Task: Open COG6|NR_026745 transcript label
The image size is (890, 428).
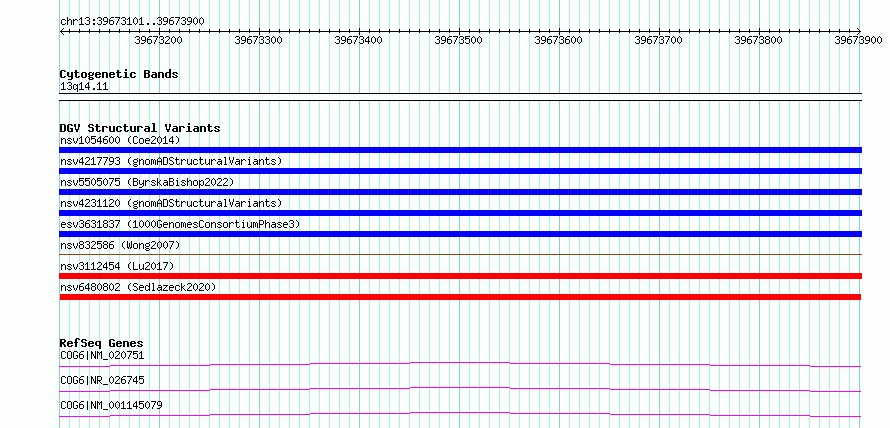Action: pyautogui.click(x=102, y=380)
